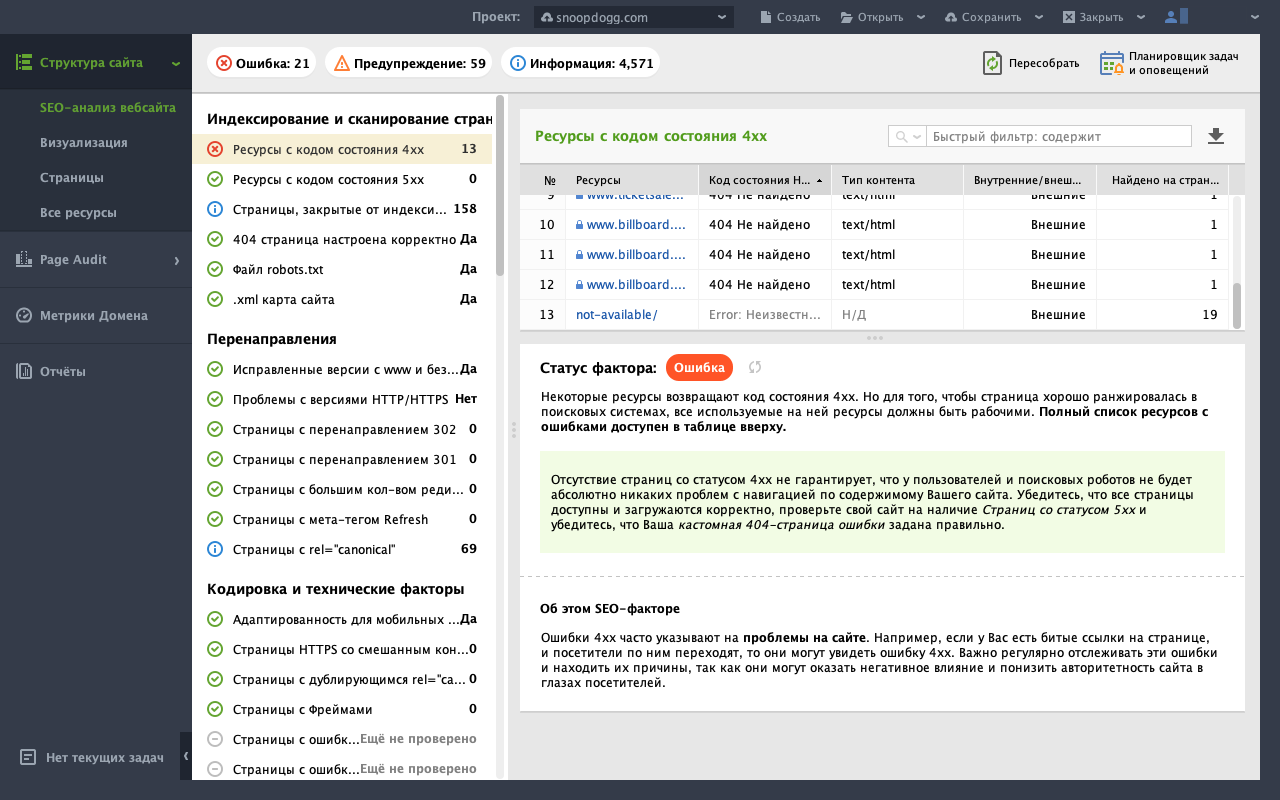
Task: Filter by Ошибка: 21
Action: (x=262, y=63)
